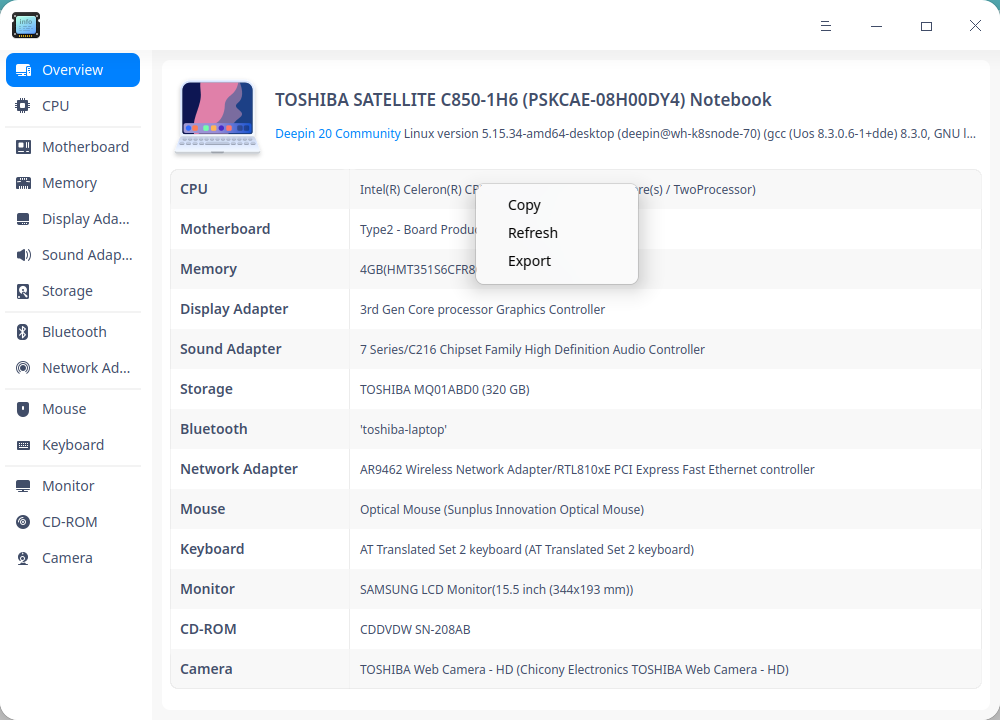Click the Motherboard icon in sidebar
This screenshot has width=1000, height=720.
click(23, 147)
